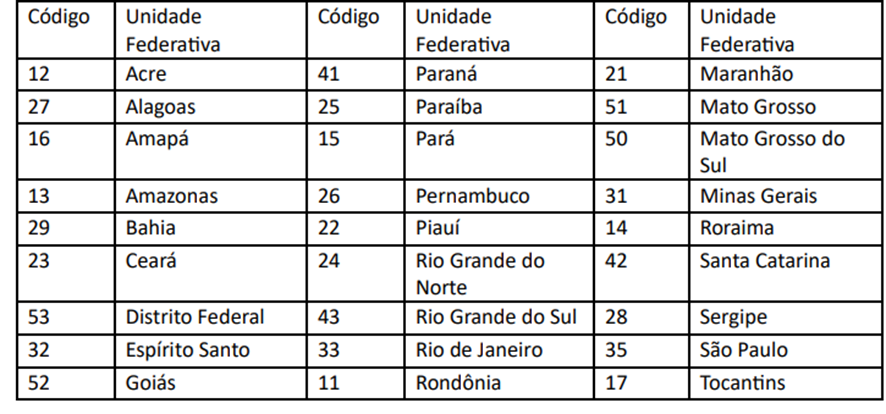Click code 35 for São Paulo
Viewport: 886px width, 414px height.
tap(642, 350)
